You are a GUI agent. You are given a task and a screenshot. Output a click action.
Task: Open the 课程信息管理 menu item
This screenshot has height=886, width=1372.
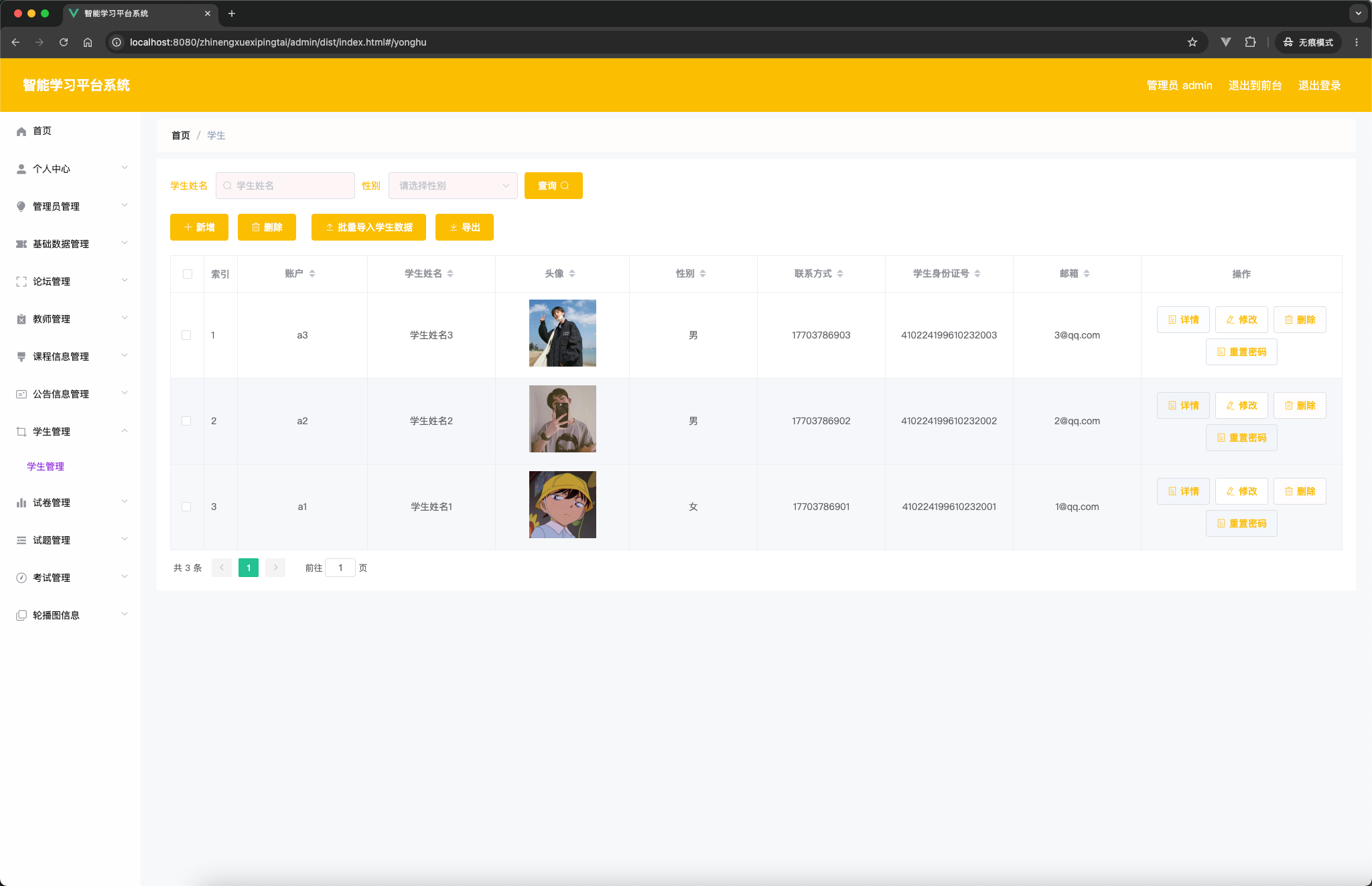point(70,357)
